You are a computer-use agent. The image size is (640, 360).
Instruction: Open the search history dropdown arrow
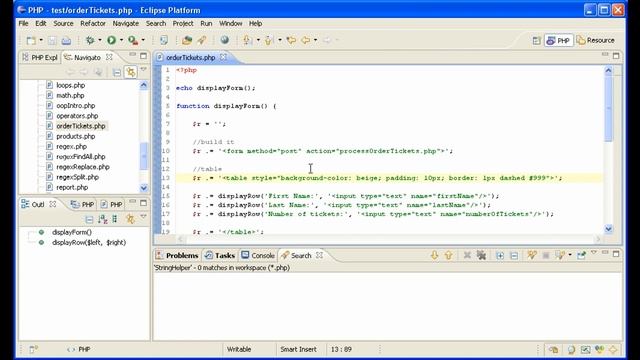(570, 256)
